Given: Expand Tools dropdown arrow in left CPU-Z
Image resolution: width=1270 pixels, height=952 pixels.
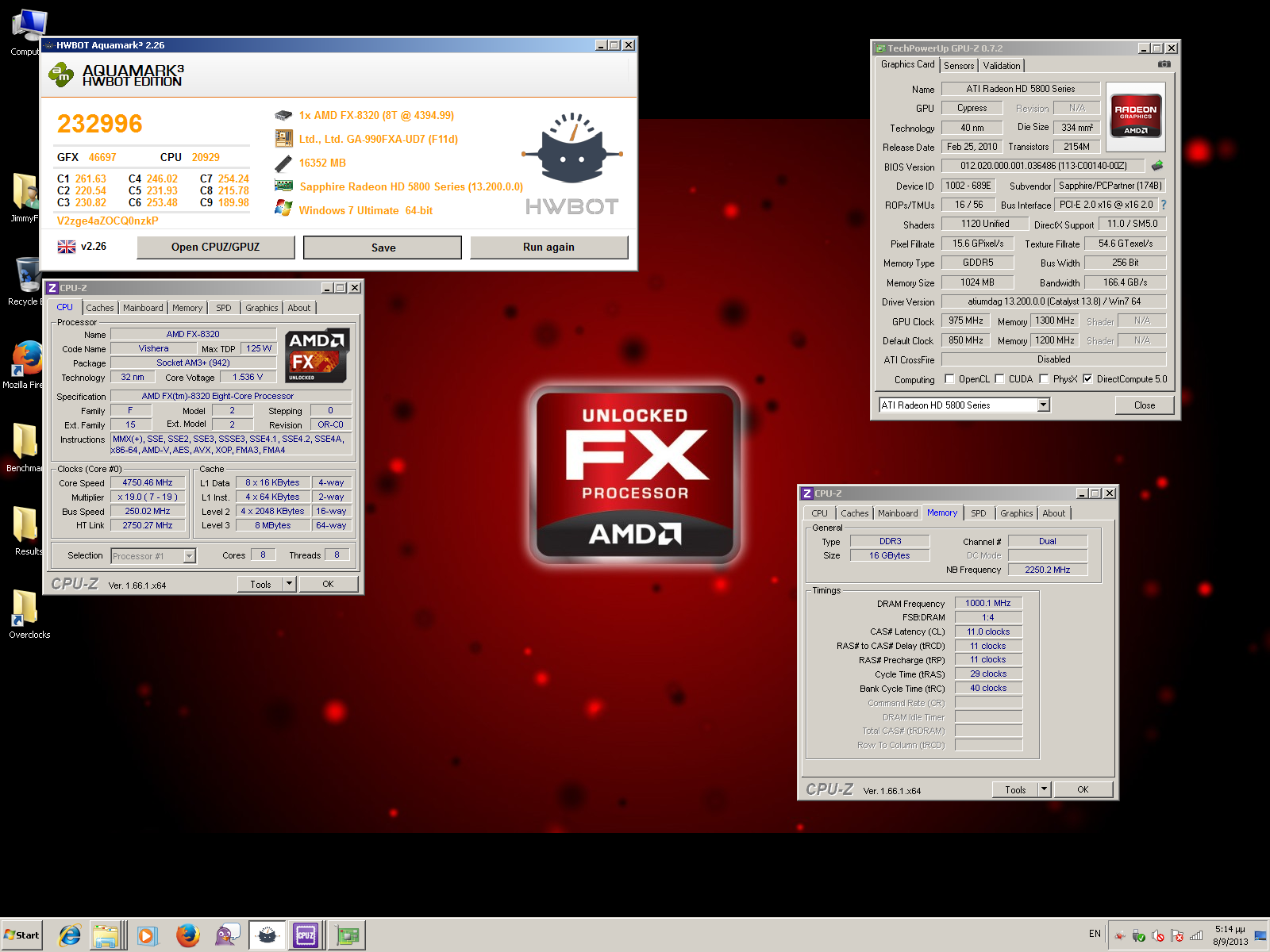Looking at the screenshot, I should click(x=290, y=585).
